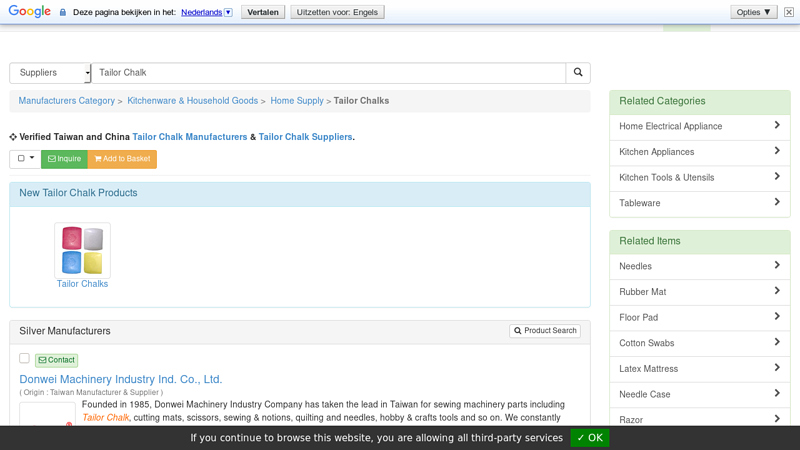The image size is (800, 450).
Task: Close the Google Translate bar
Action: 788,12
